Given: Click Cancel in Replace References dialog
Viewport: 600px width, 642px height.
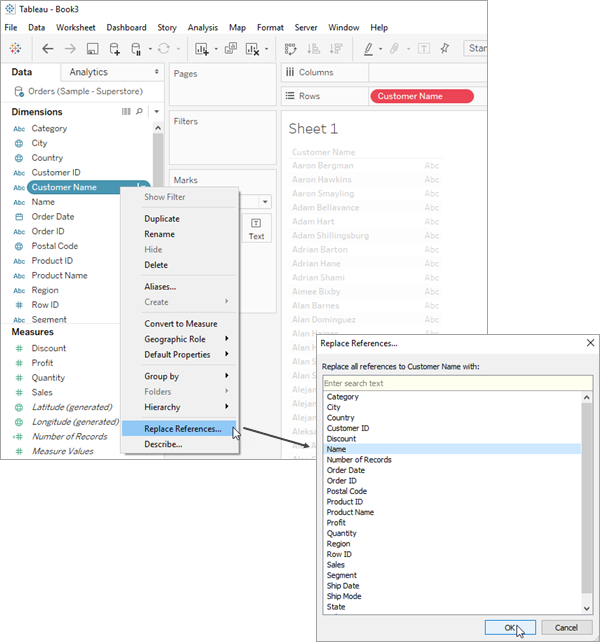Looking at the screenshot, I should click(566, 627).
